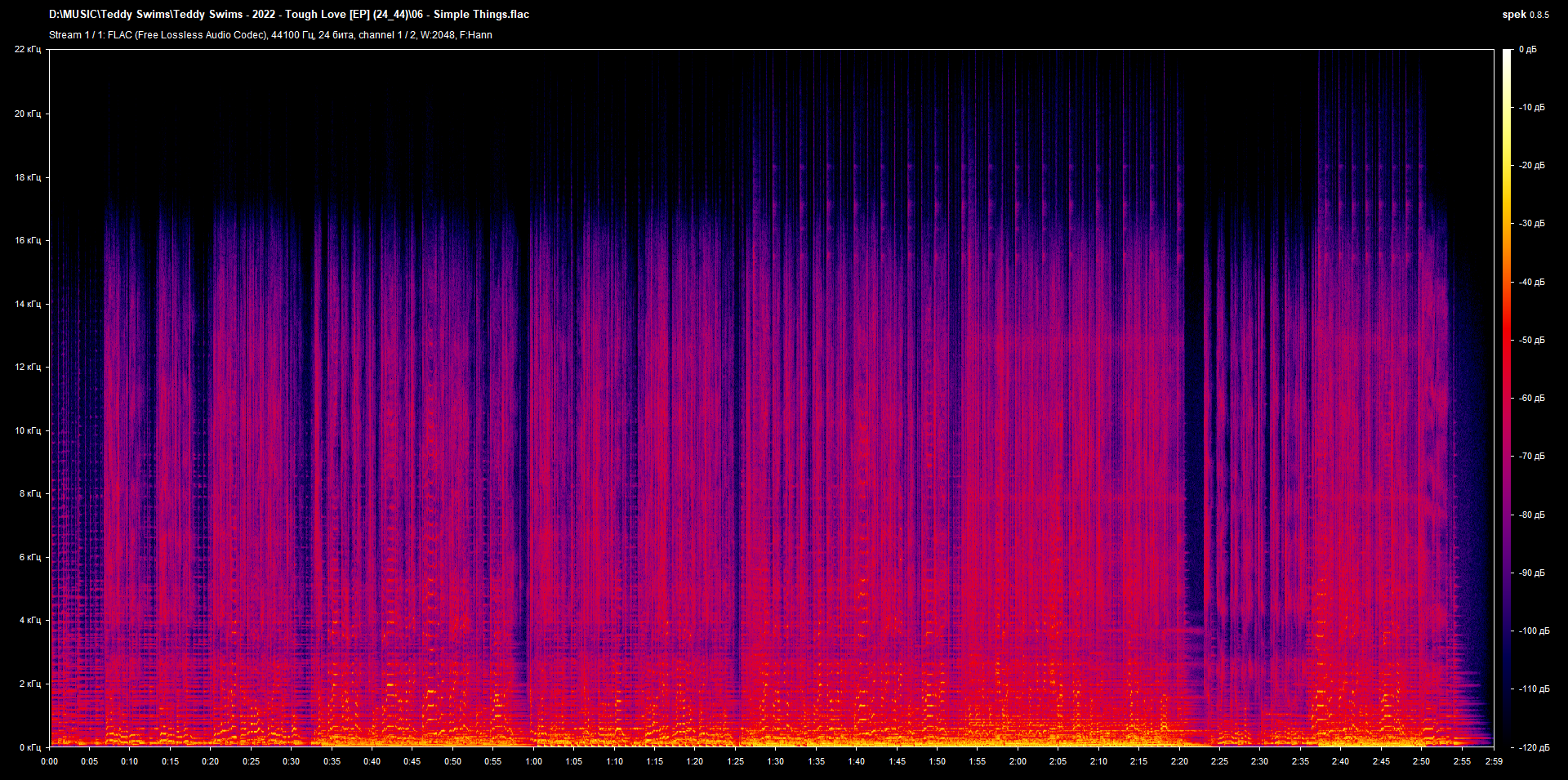Click the '0 дБ' level scale label
The width and height of the screenshot is (1568, 780).
coord(1527,50)
